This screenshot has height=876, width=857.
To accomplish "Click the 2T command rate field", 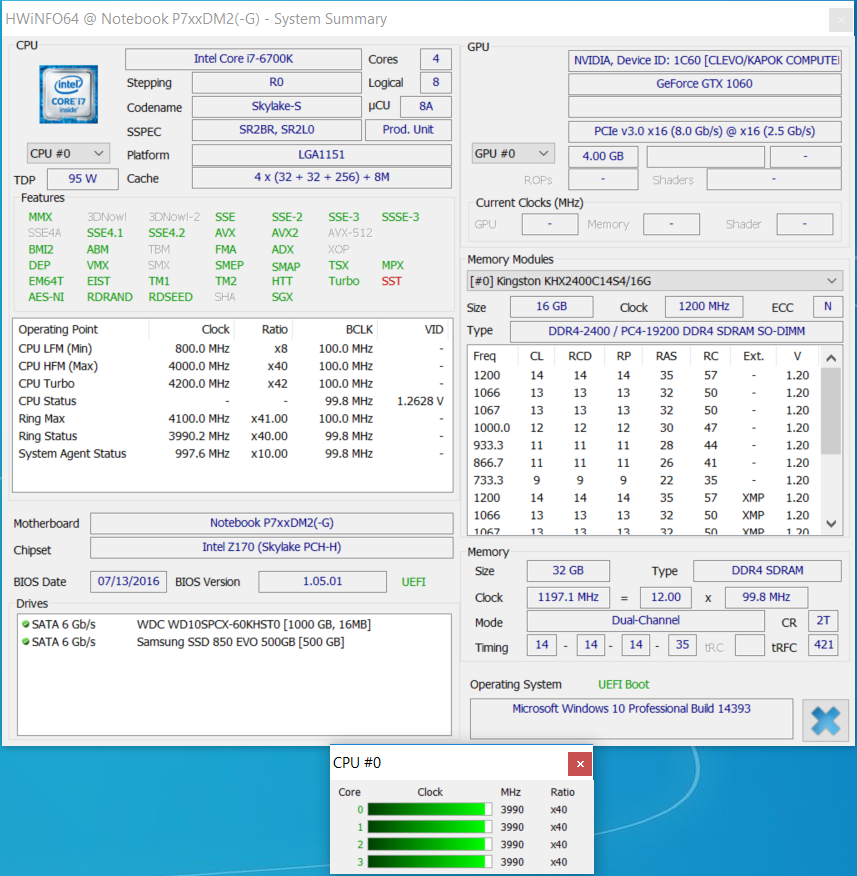I will point(823,621).
